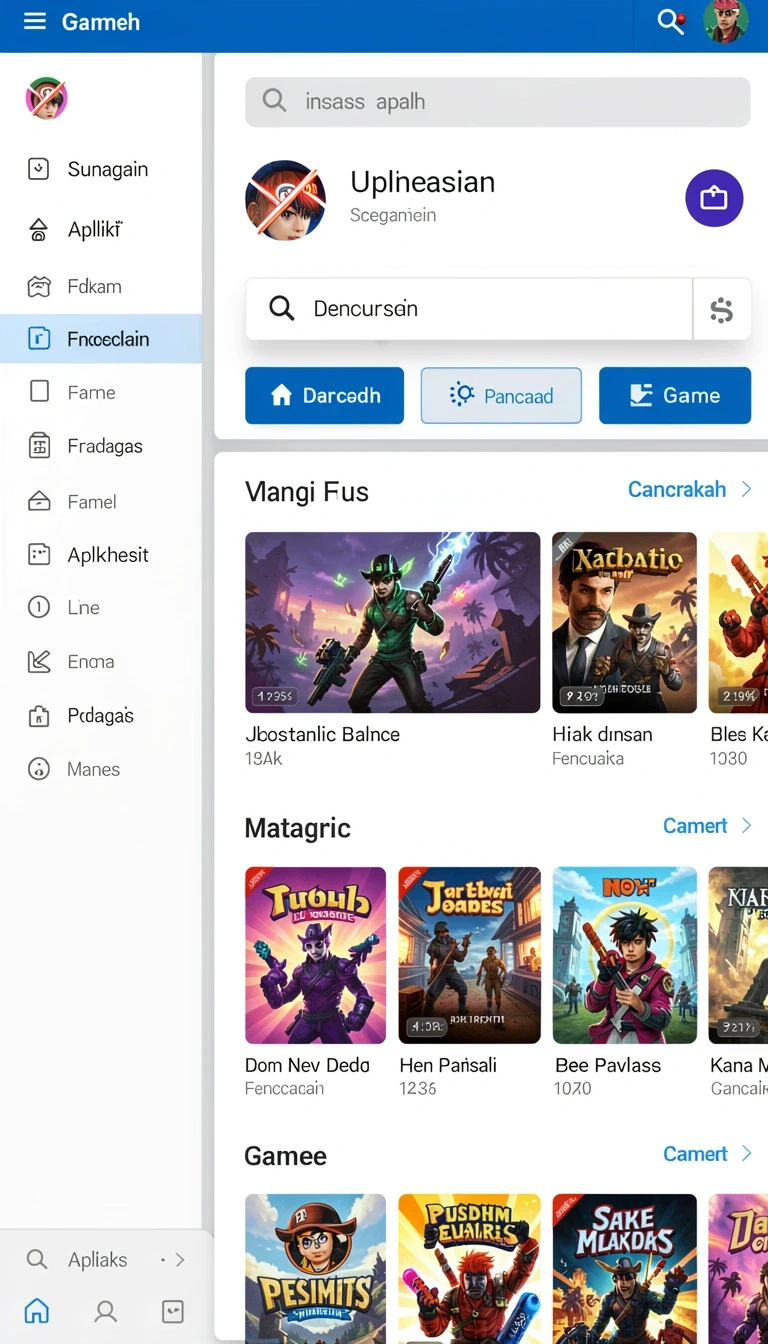Open the filter icon beside the Dencursan search
The height and width of the screenshot is (1344, 768).
tap(722, 309)
